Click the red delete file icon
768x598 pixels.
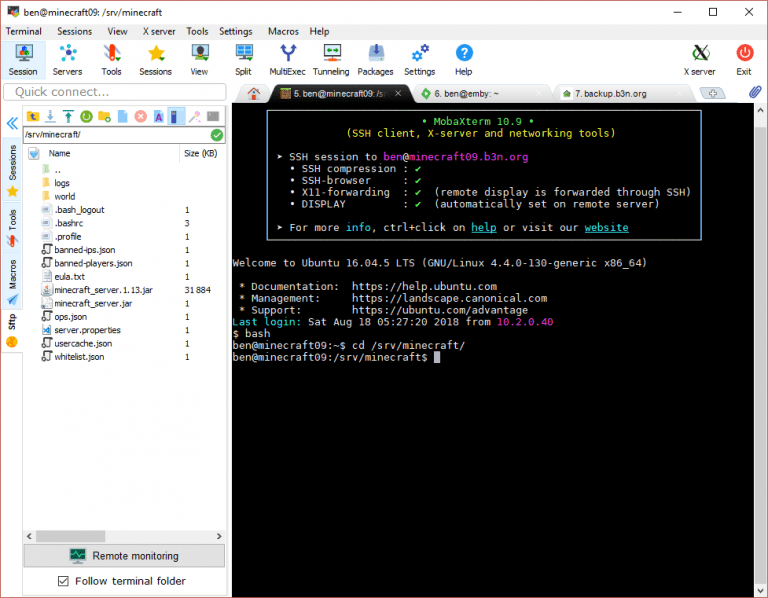[x=140, y=117]
